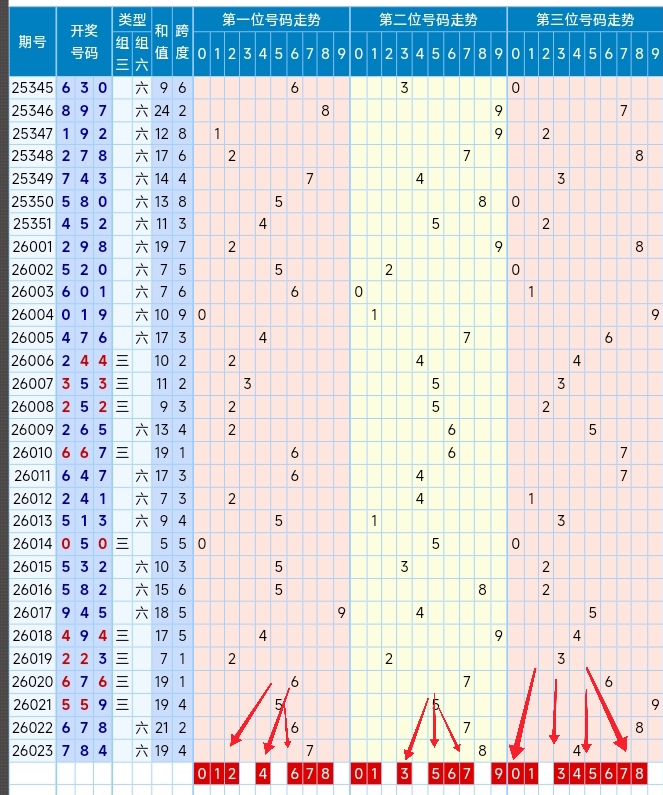Viewport: 663px width, 795px height.
Task: Click the 组三 sub-header under 类型
Action: tap(122, 54)
